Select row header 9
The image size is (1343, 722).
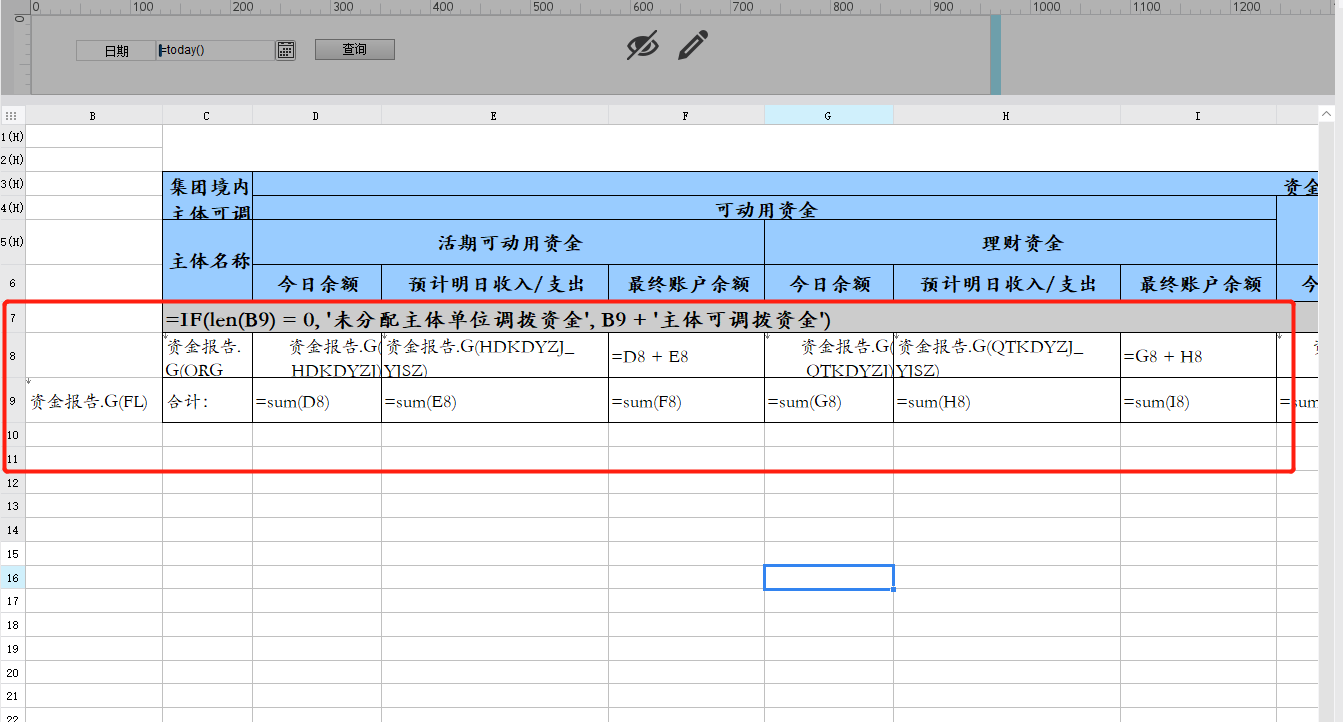pyautogui.click(x=13, y=400)
